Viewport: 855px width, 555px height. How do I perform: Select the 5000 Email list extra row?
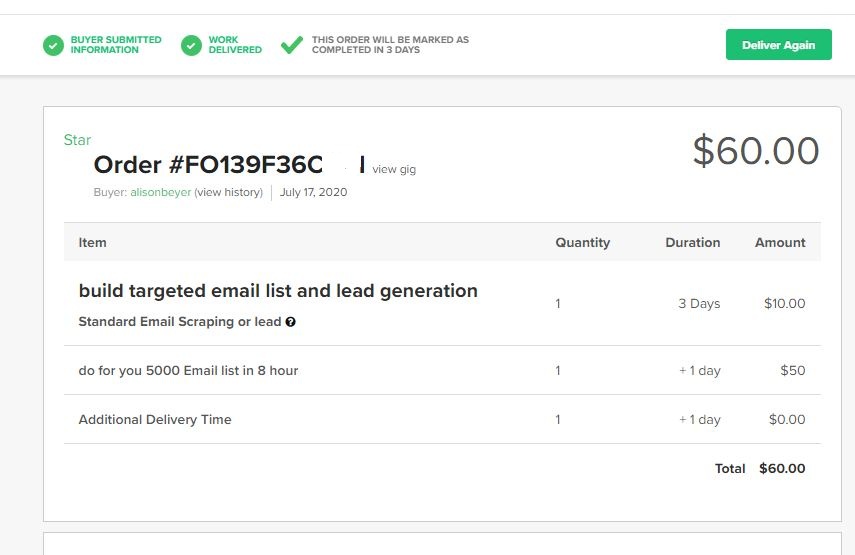pos(442,370)
